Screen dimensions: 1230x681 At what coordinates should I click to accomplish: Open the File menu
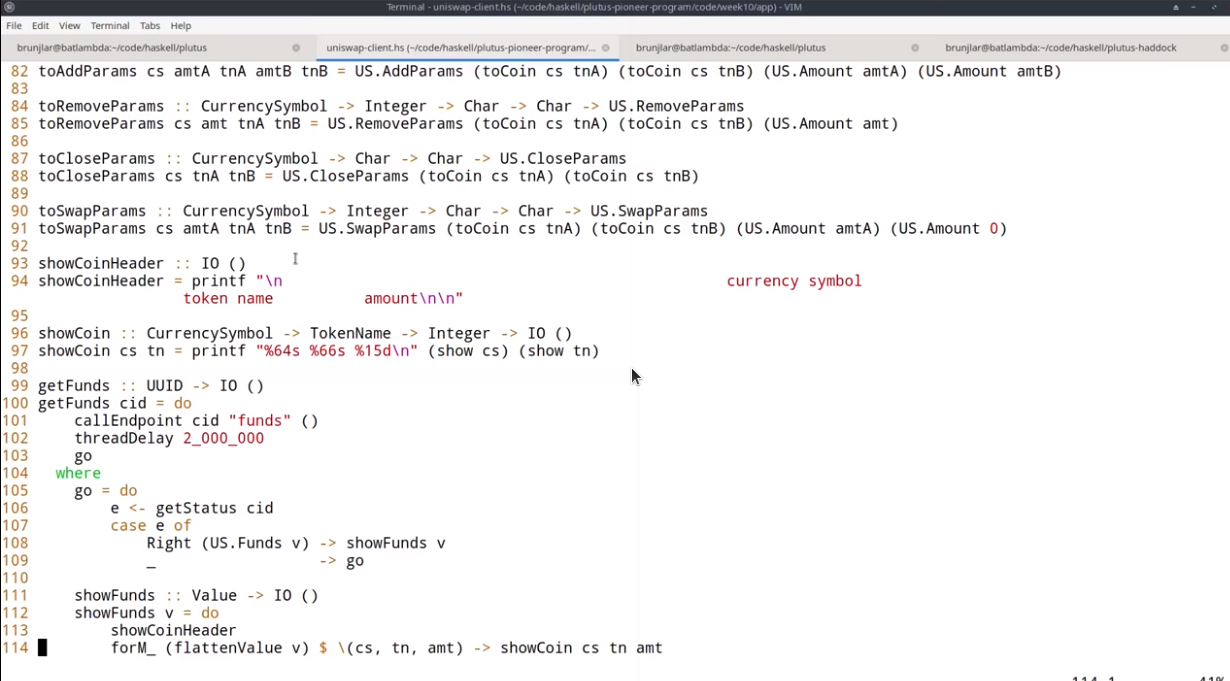14,26
